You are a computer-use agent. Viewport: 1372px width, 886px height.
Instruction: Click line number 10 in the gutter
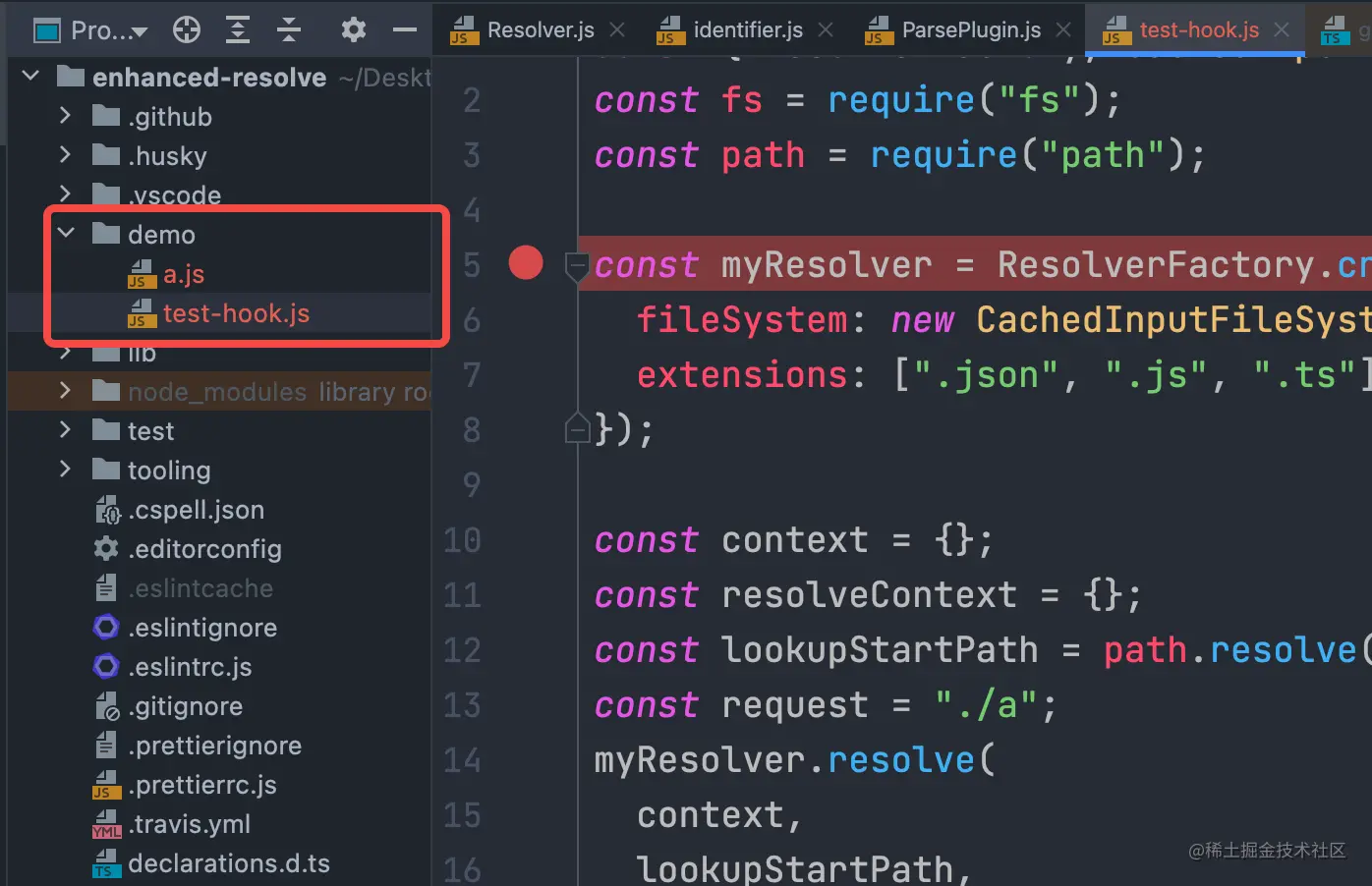[x=462, y=540]
